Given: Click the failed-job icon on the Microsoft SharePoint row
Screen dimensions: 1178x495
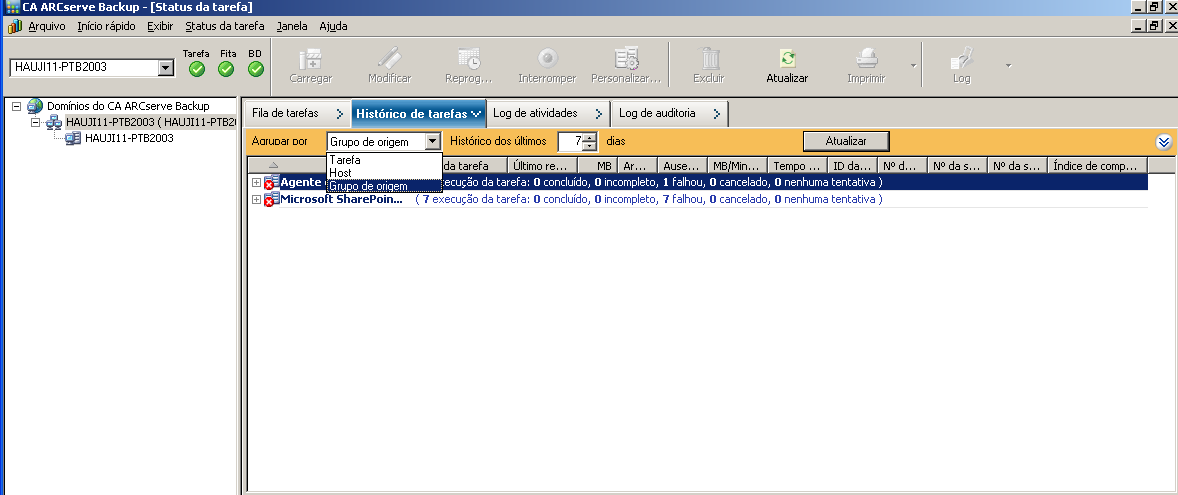Looking at the screenshot, I should [271, 200].
